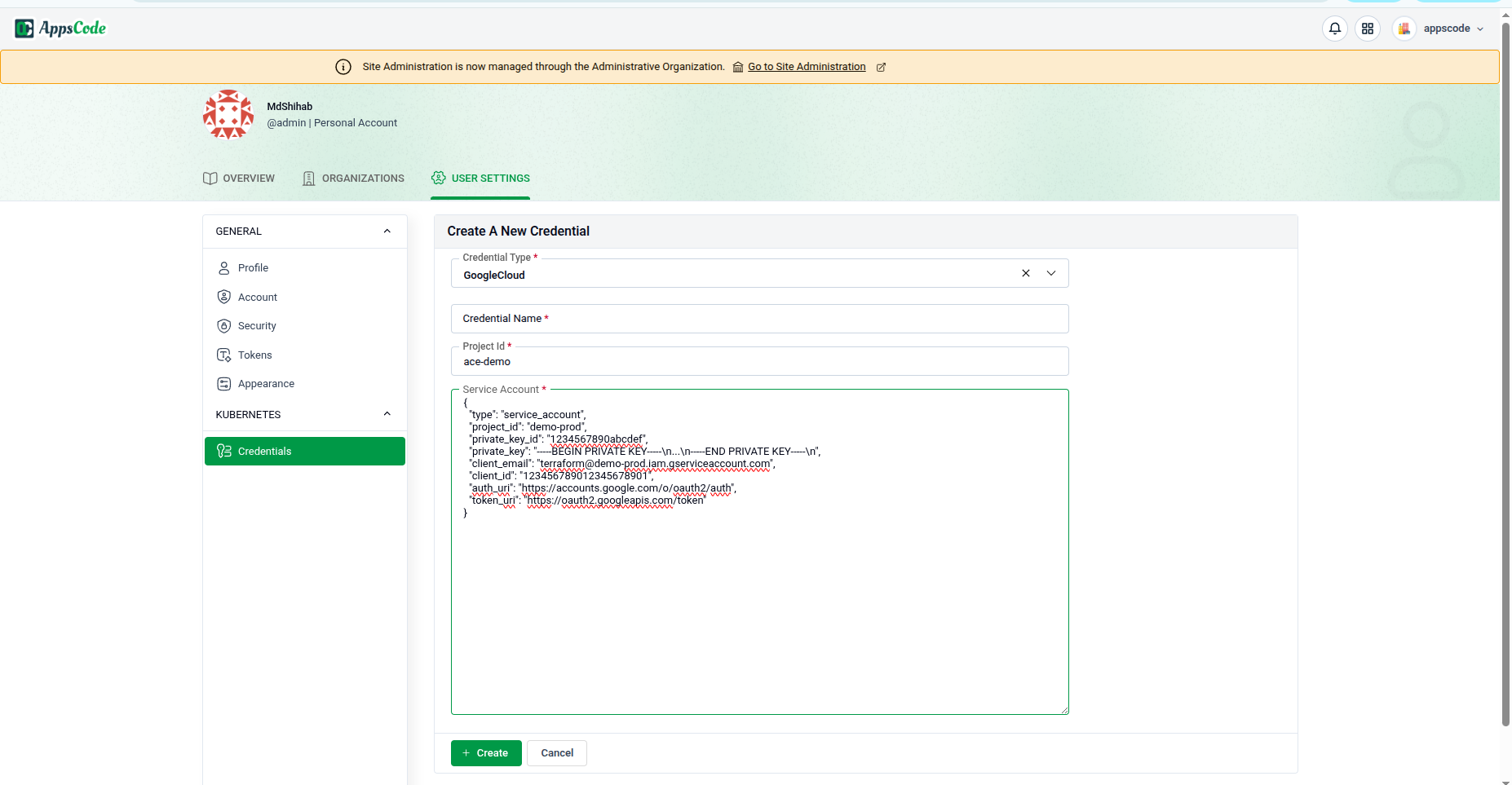Open the Tokens settings page
1512x785 pixels.
[305, 355]
